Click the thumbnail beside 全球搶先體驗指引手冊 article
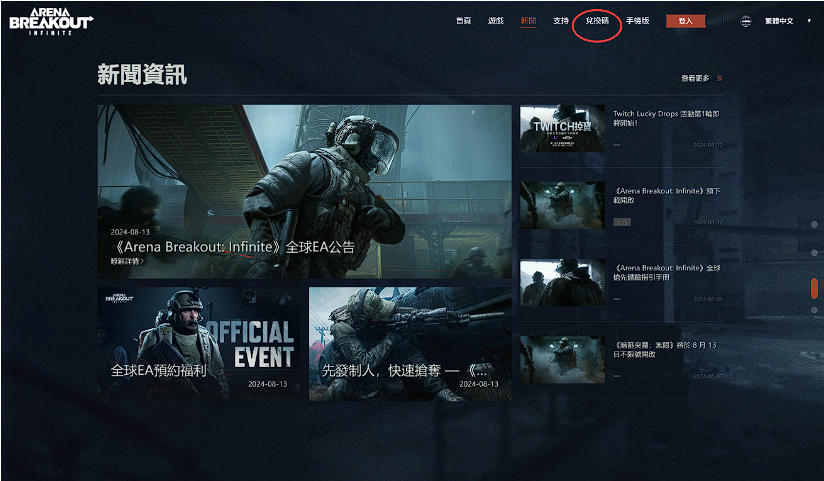The image size is (824, 481). pos(562,283)
